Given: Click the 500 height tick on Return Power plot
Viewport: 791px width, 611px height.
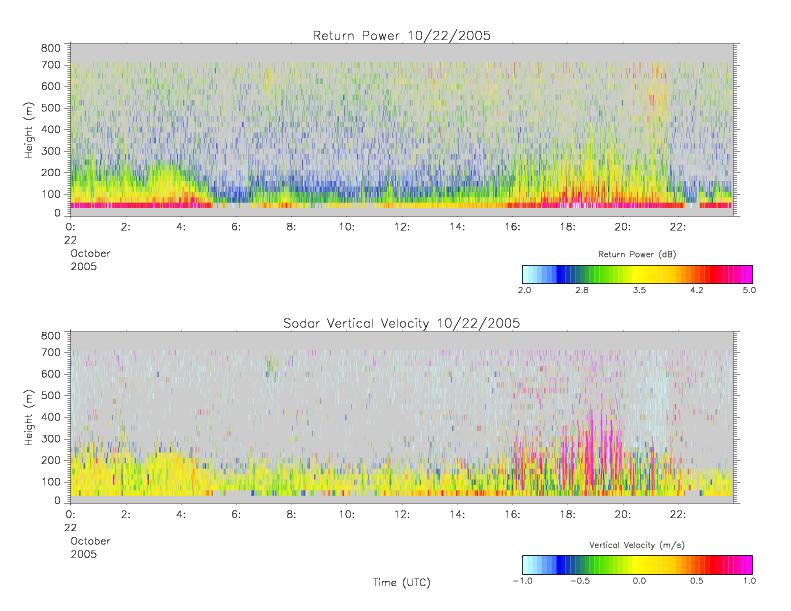Looking at the screenshot, I should pyautogui.click(x=50, y=108).
